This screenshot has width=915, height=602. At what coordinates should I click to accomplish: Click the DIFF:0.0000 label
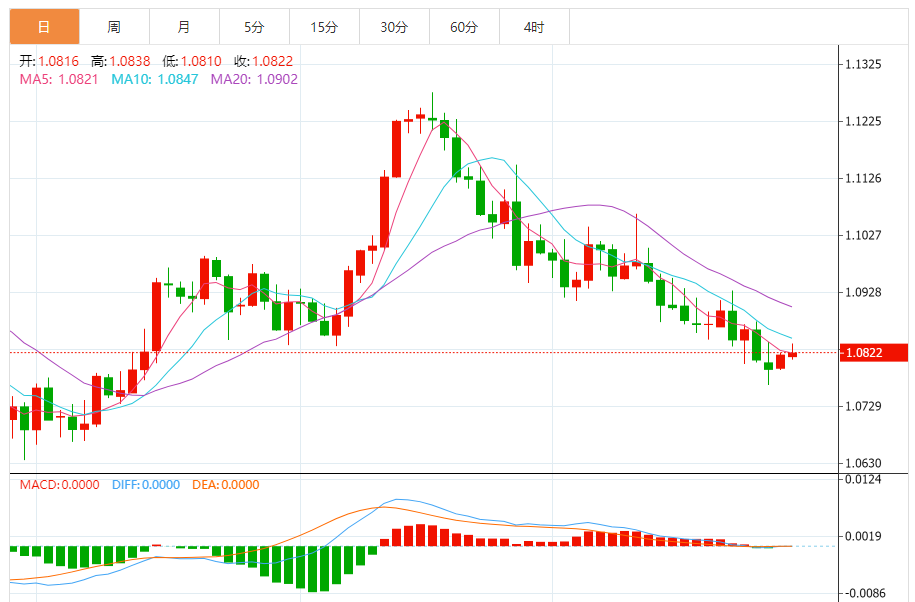point(146,485)
